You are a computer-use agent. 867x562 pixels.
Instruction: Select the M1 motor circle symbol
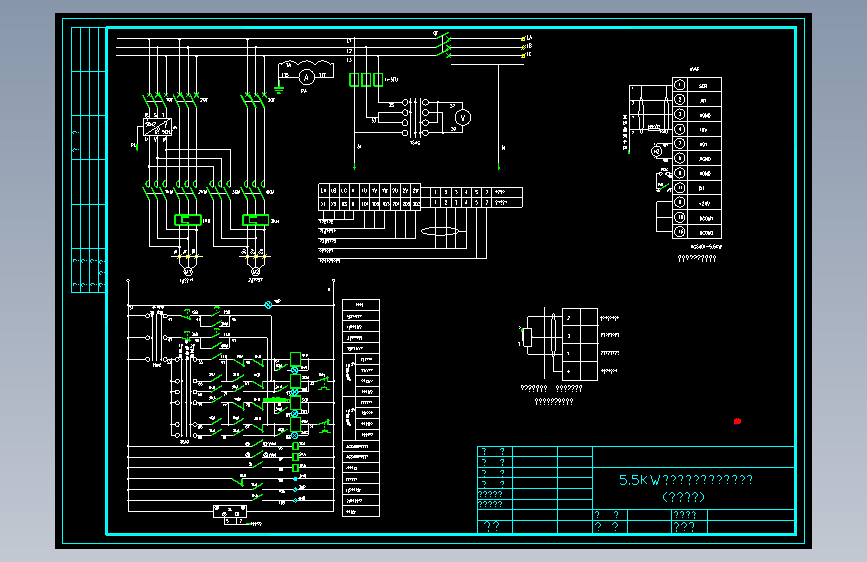click(x=187, y=272)
